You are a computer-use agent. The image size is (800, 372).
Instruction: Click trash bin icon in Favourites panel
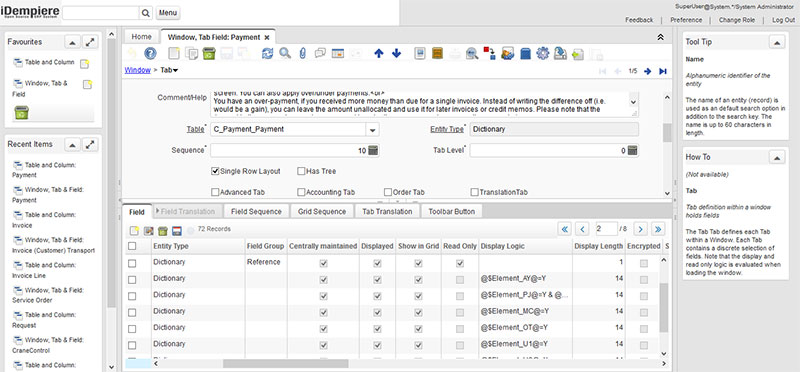click(21, 113)
